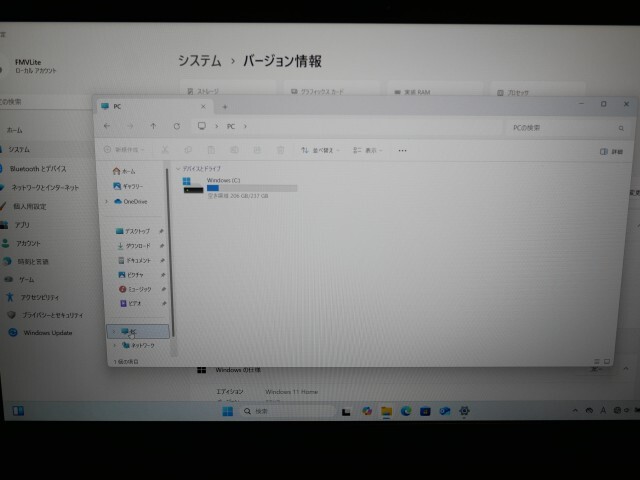This screenshot has height=480, width=640.
Task: Click the Copy icon in Explorer toolbar
Action: [188, 150]
